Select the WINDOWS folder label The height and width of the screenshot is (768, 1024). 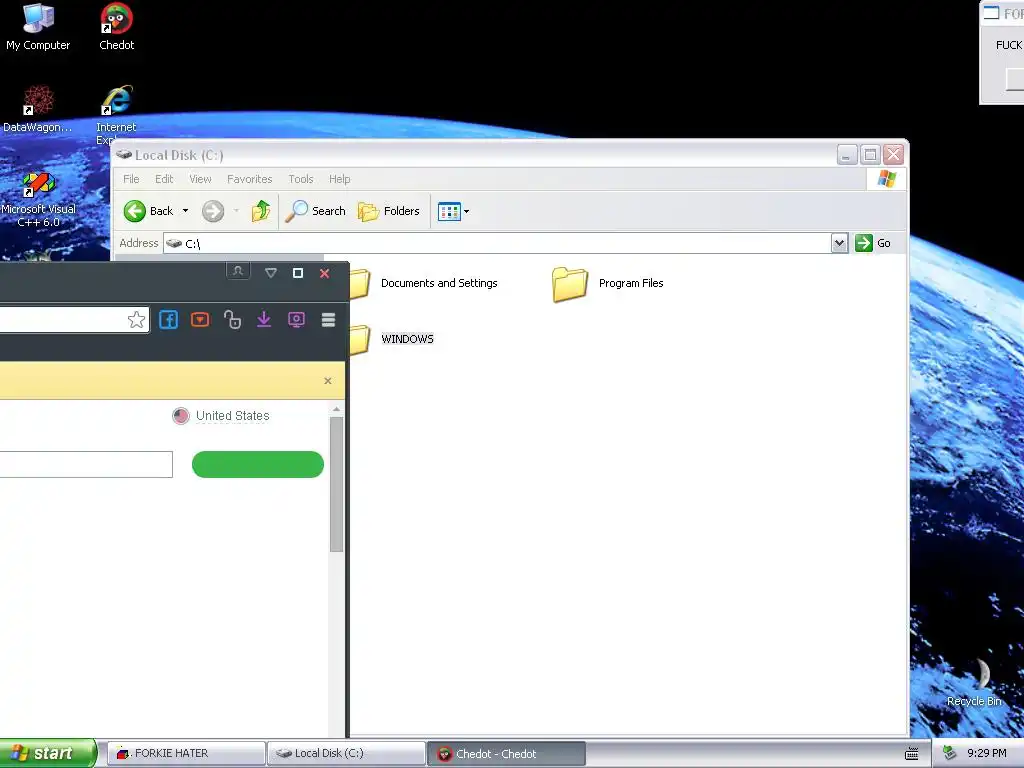click(408, 339)
